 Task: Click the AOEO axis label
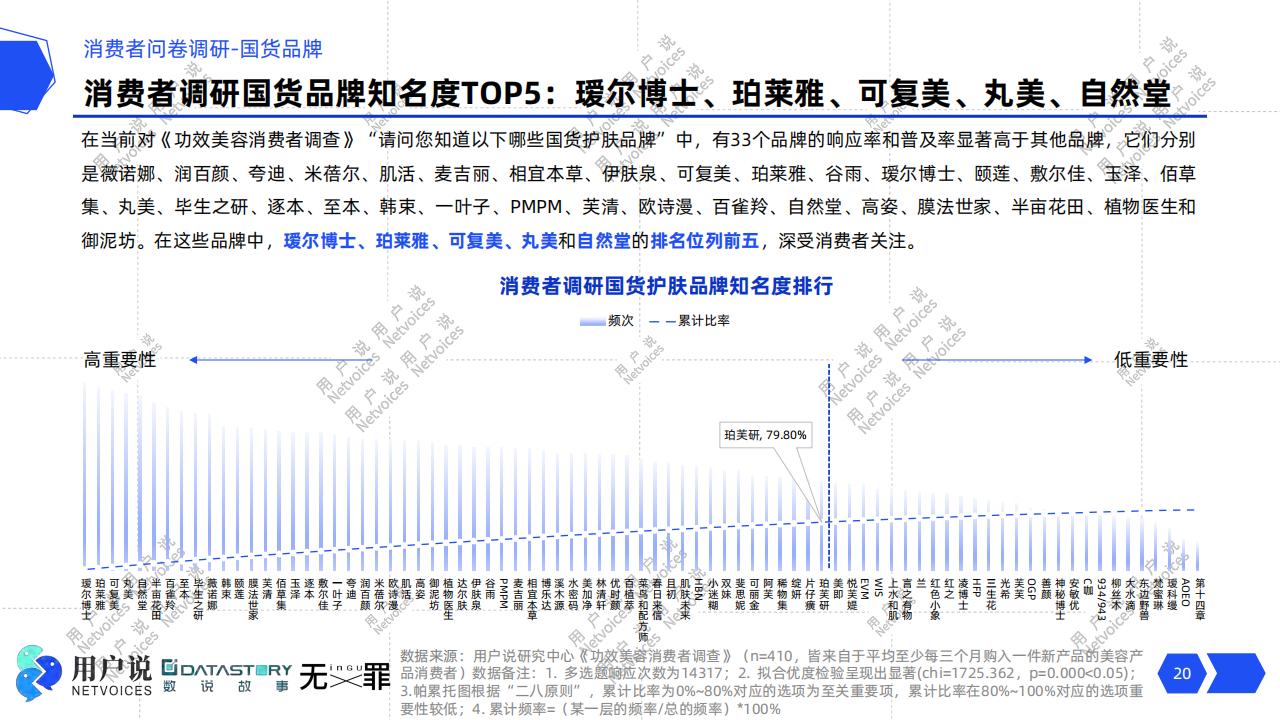1186,590
